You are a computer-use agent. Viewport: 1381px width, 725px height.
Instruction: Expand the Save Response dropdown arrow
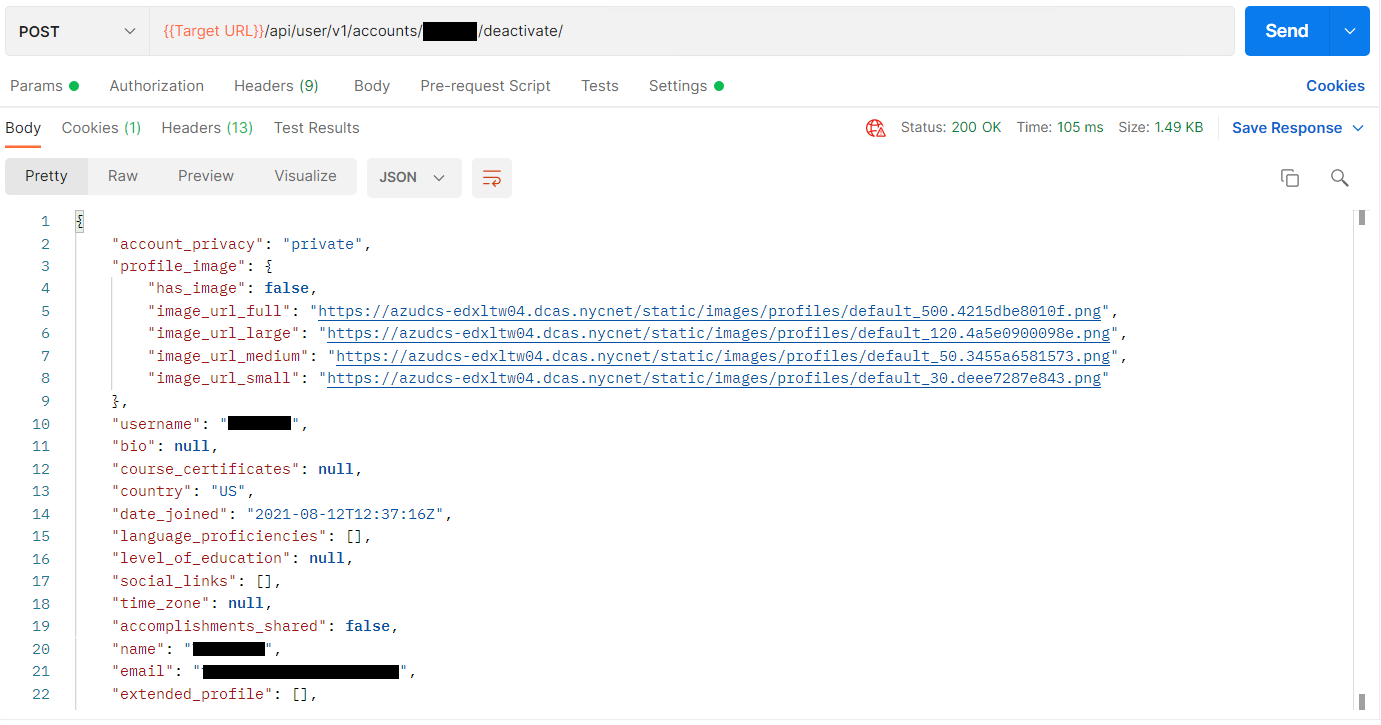point(1358,128)
